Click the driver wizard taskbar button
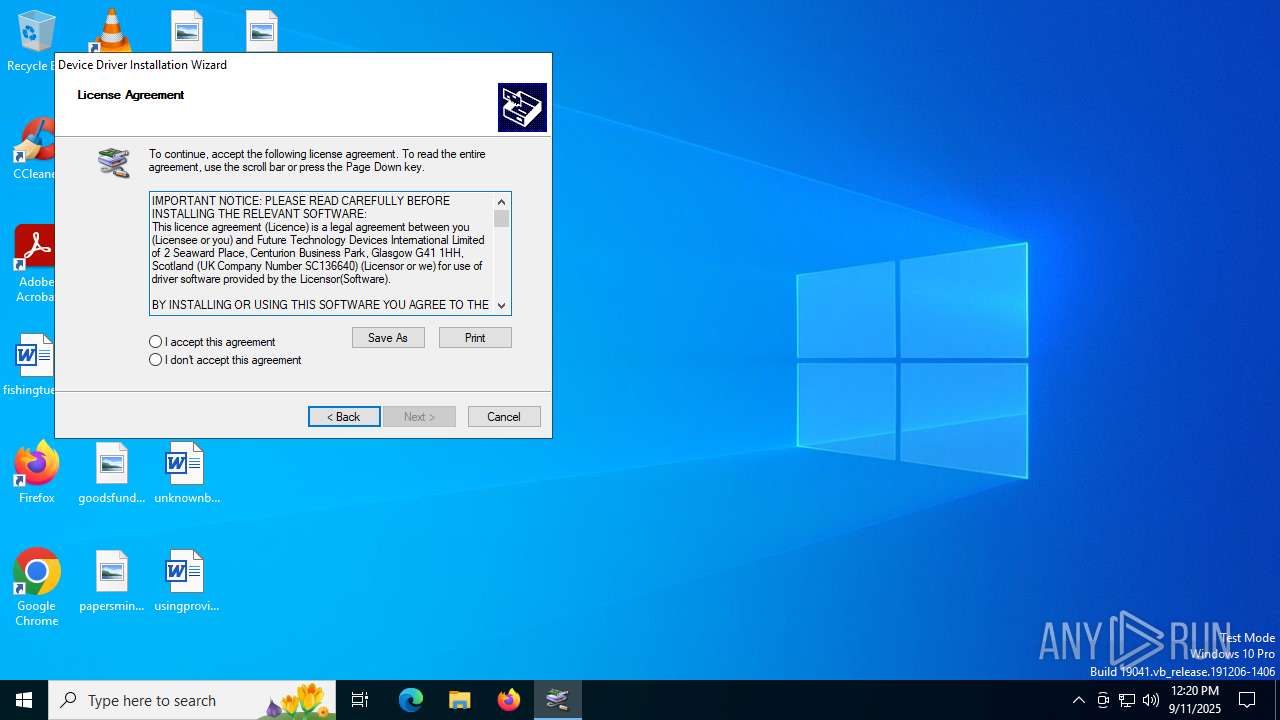Viewport: 1280px width, 720px height. click(558, 700)
